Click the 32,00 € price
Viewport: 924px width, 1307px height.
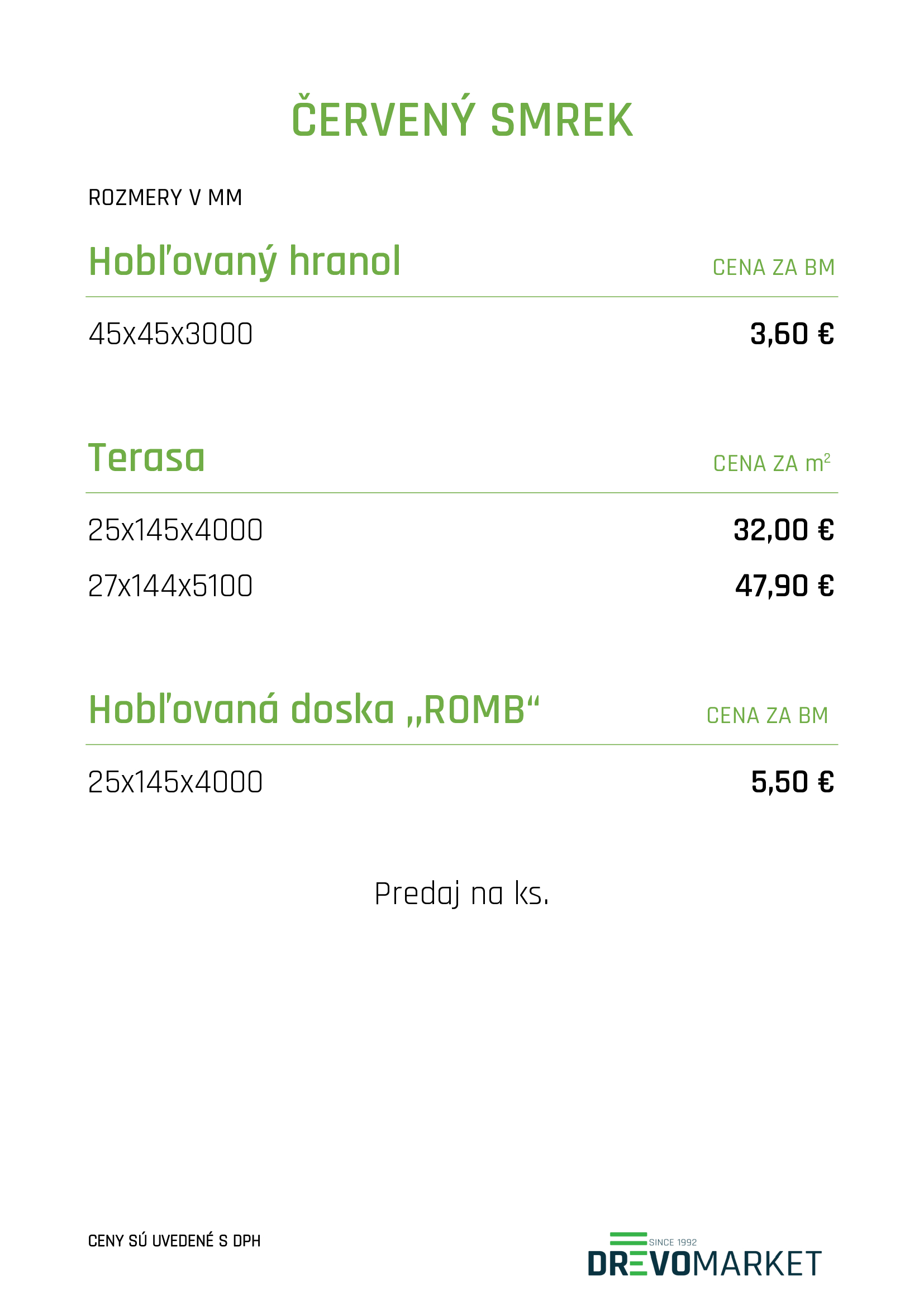pyautogui.click(x=783, y=530)
